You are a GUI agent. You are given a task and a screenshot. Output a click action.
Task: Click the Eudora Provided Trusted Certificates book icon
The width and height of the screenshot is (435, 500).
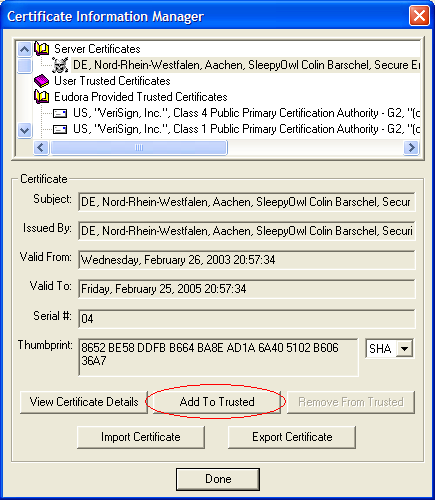(x=42, y=97)
